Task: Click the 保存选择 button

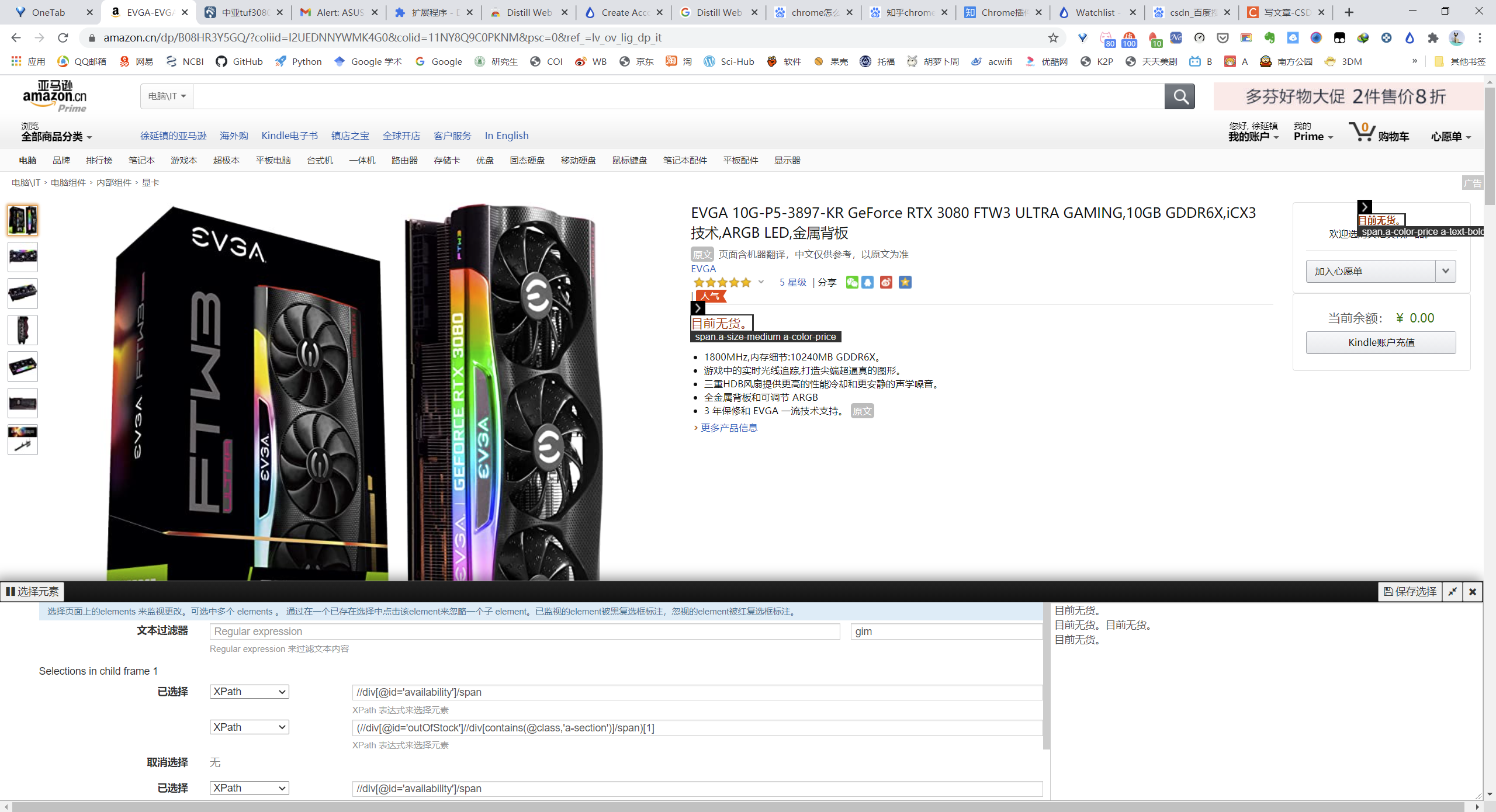Action: (1410, 592)
